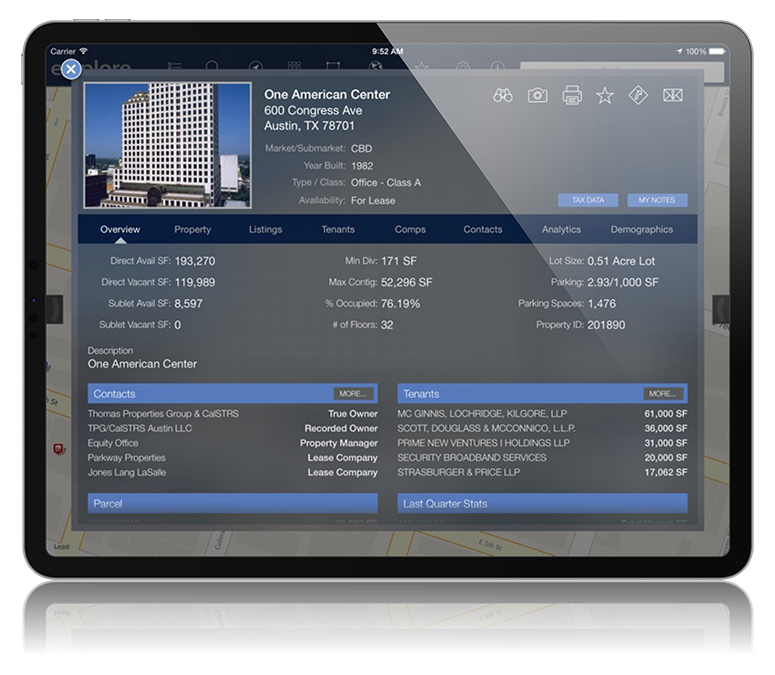Open My Notes
The image size is (775, 675).
(x=657, y=200)
